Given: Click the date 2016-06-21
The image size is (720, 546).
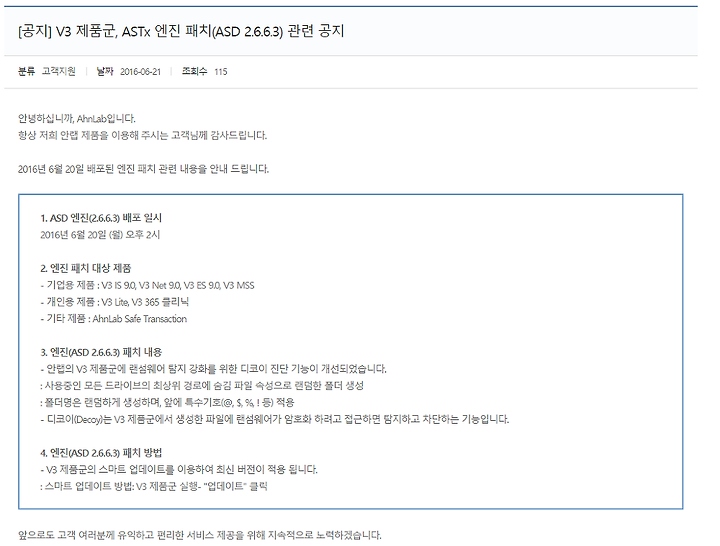Looking at the screenshot, I should pyautogui.click(x=141, y=72).
